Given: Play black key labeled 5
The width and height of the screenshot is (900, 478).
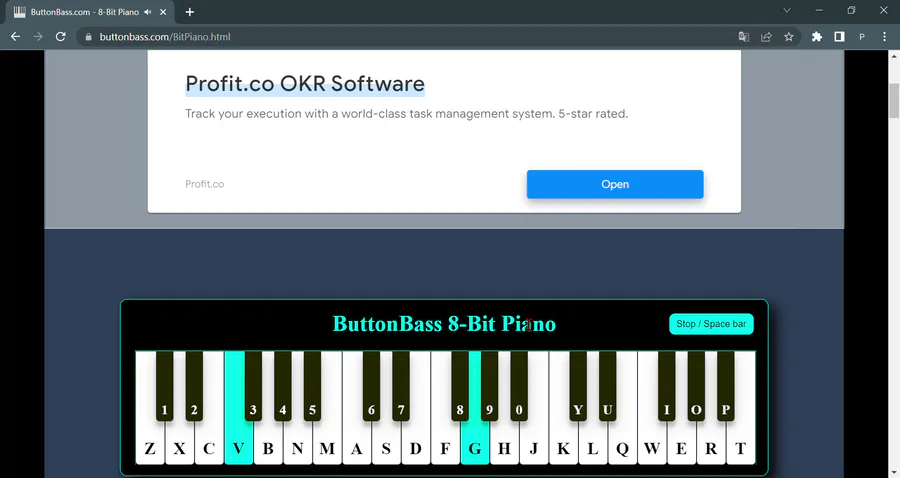Looking at the screenshot, I should pyautogui.click(x=312, y=386).
